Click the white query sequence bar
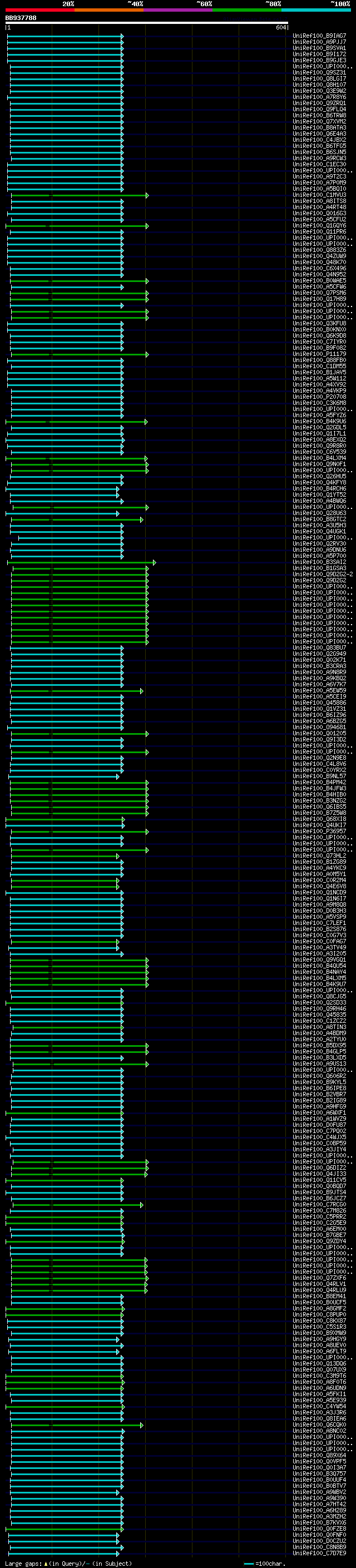Viewport: 356px width, 1568px height. click(x=147, y=23)
